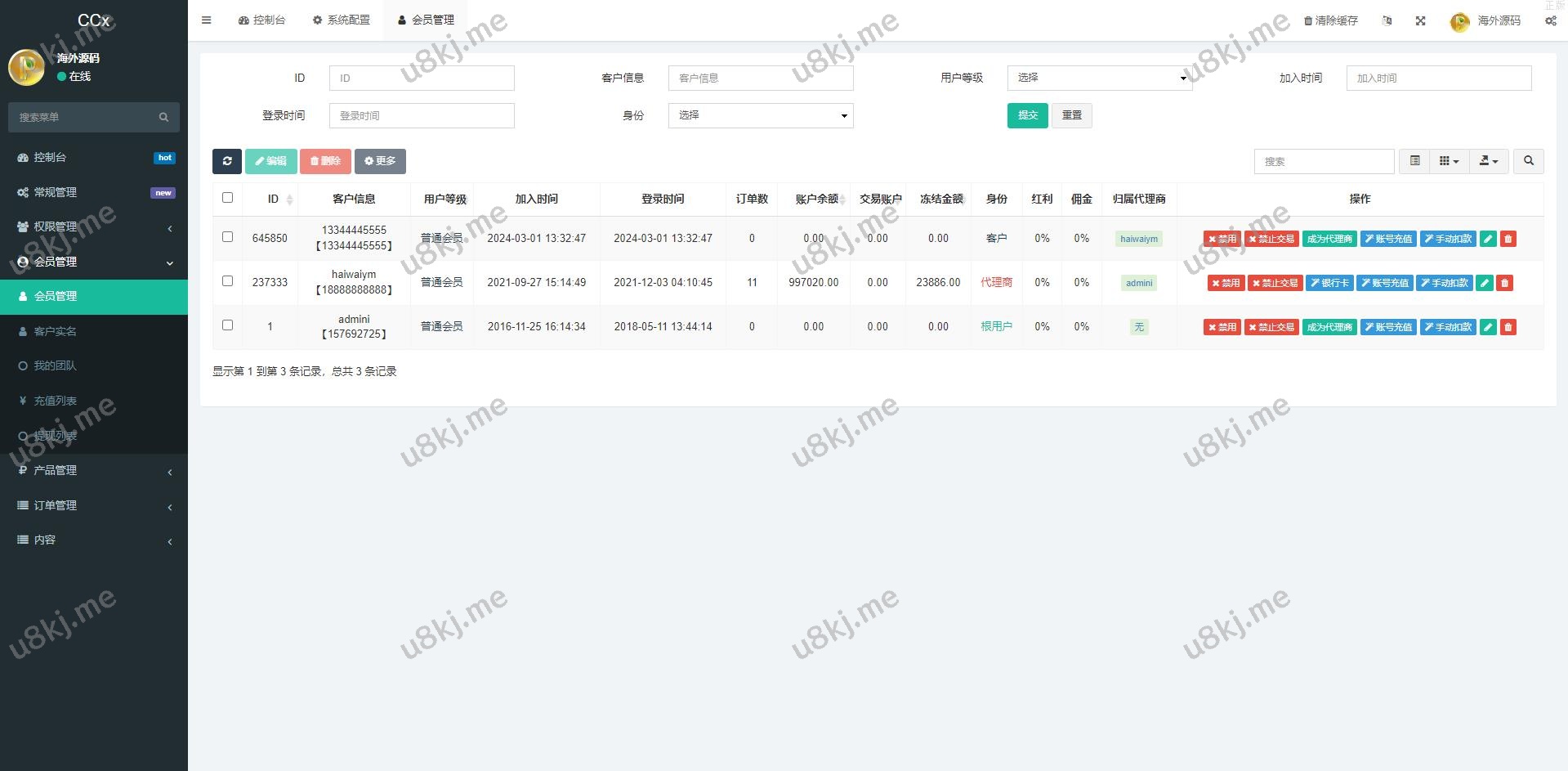
Task: Toggle the table card view icon
Action: coord(1414,161)
